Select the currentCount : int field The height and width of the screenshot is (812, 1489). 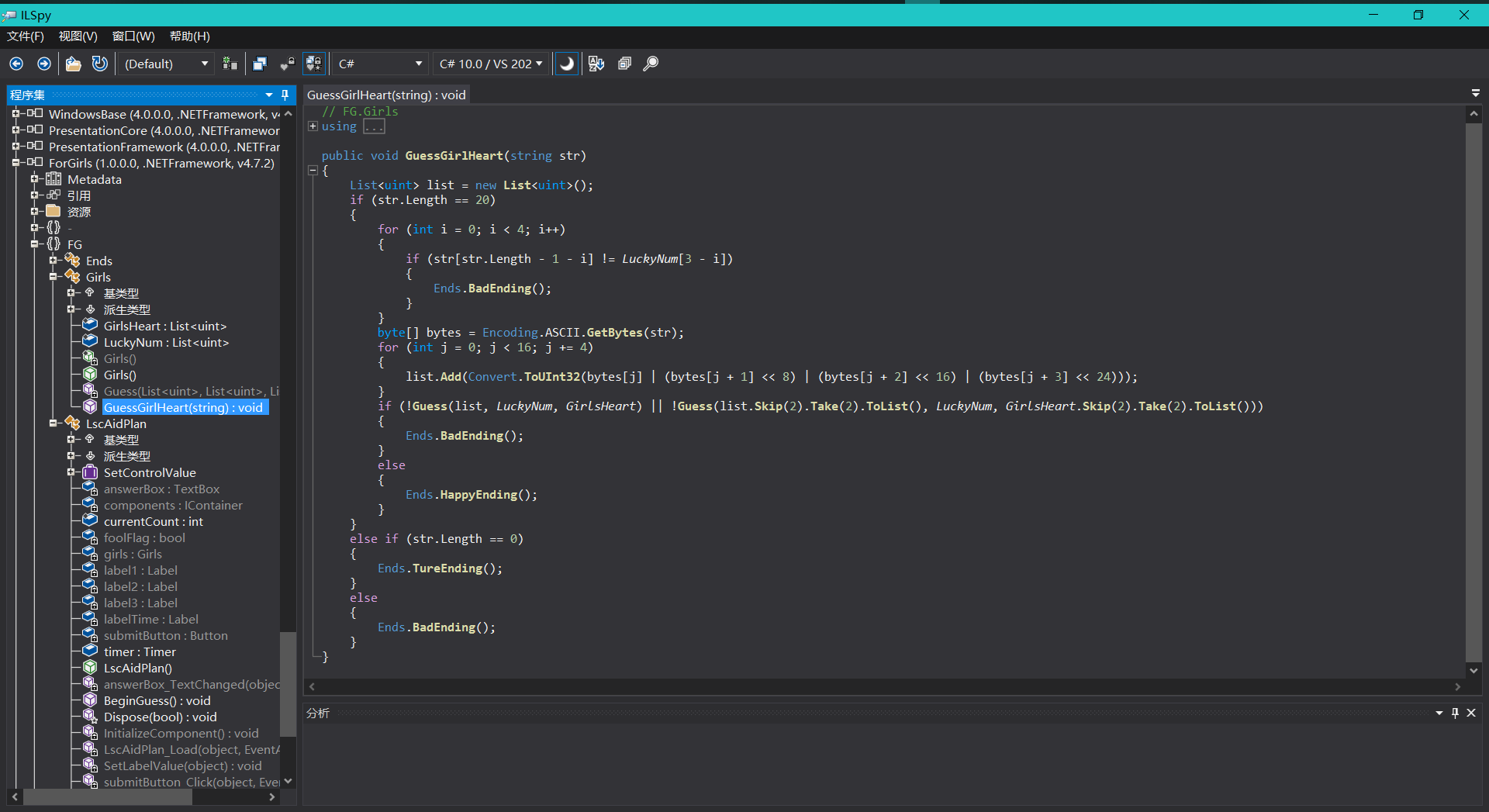coord(154,521)
